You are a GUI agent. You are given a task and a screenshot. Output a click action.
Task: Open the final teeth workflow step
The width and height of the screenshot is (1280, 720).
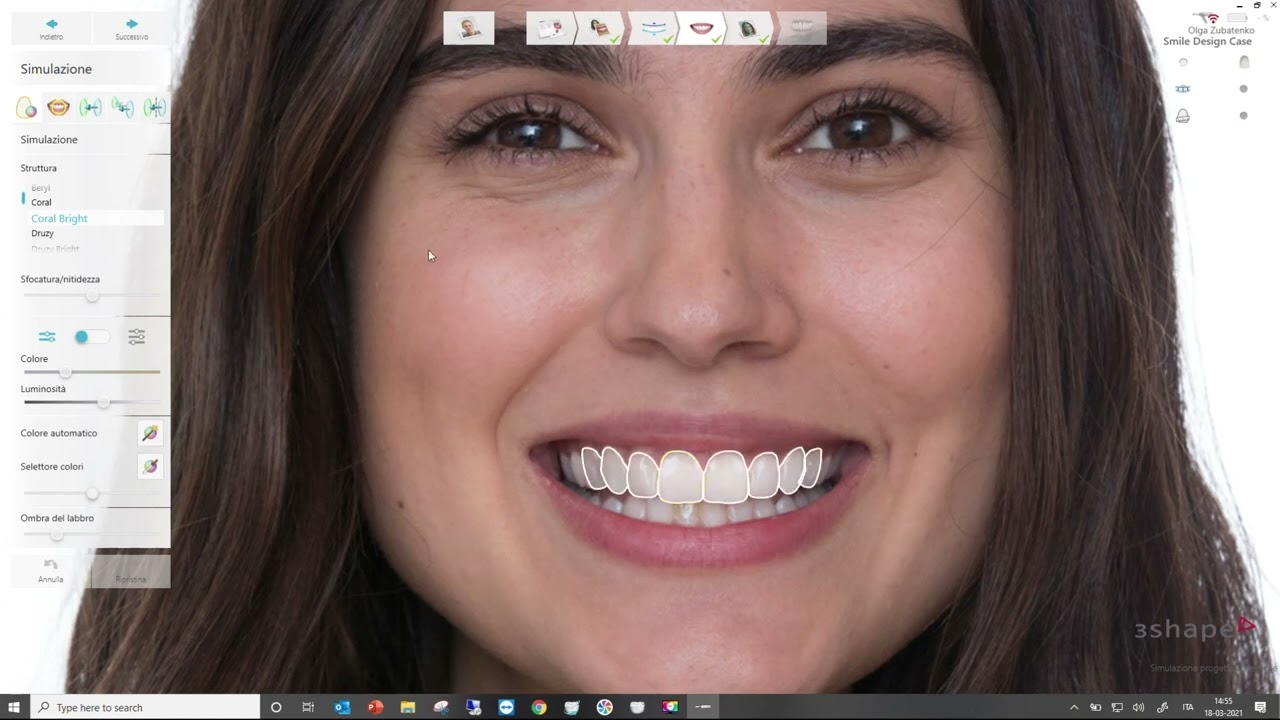pos(802,28)
